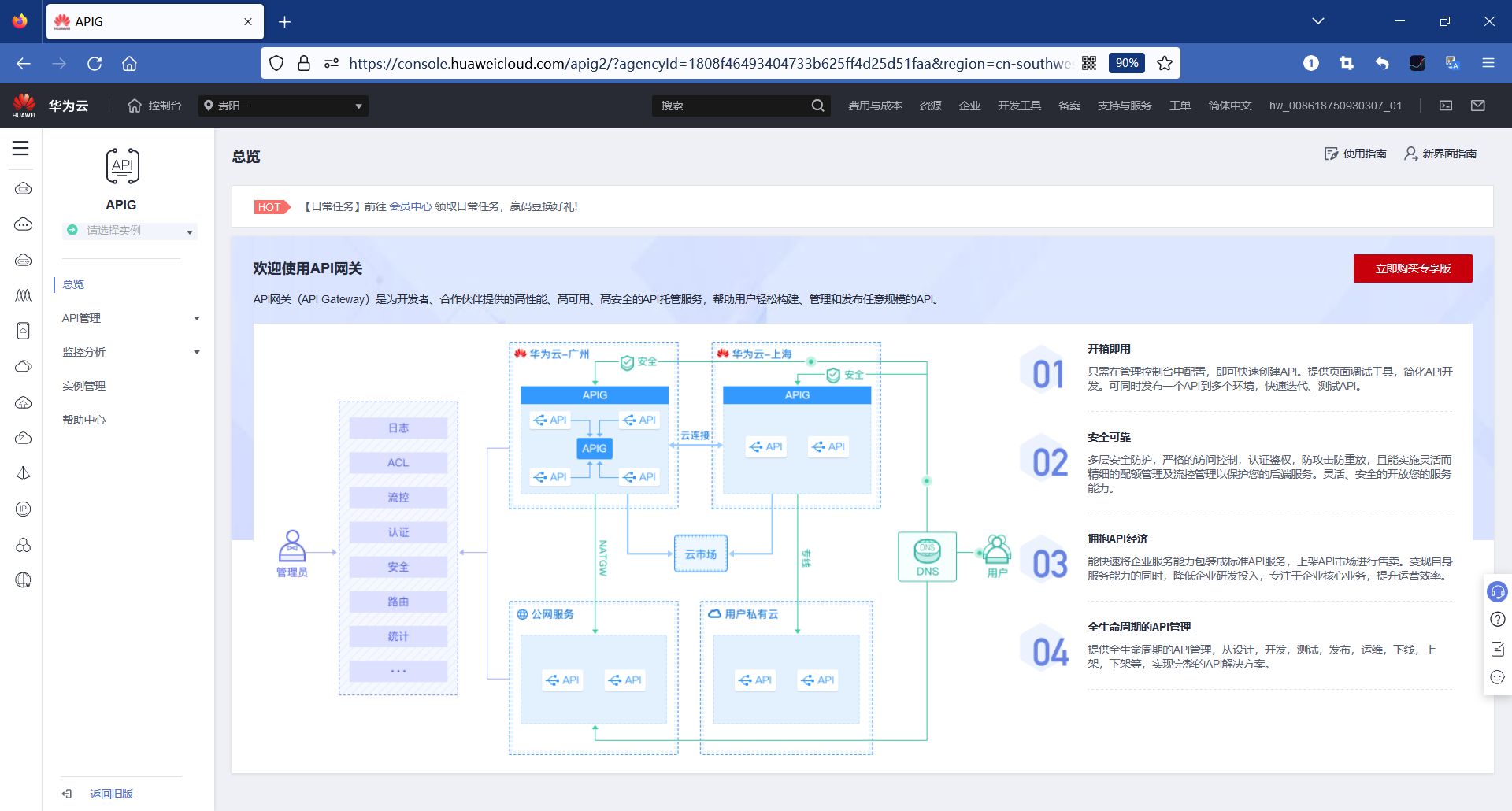Screen dimensions: 1512x811
Task: Click the second cloud sidebar icon
Action: click(24, 224)
